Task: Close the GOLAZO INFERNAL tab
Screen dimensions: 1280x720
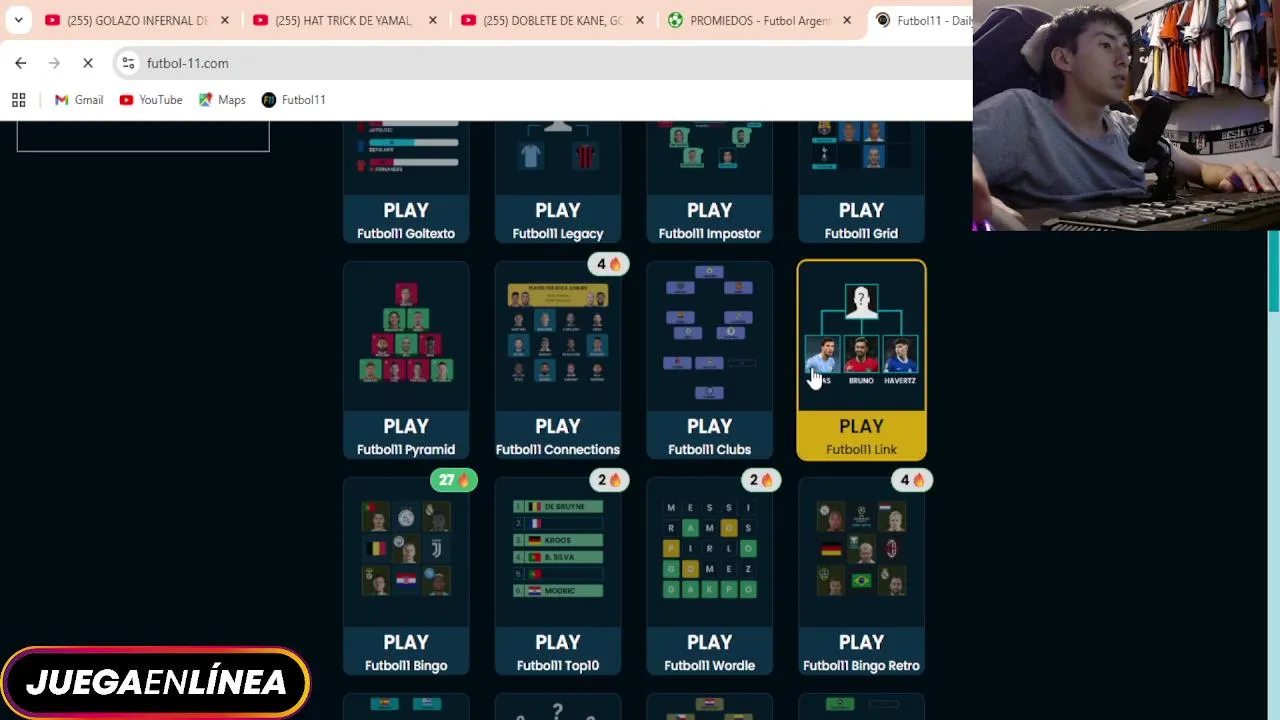Action: pyautogui.click(x=225, y=20)
